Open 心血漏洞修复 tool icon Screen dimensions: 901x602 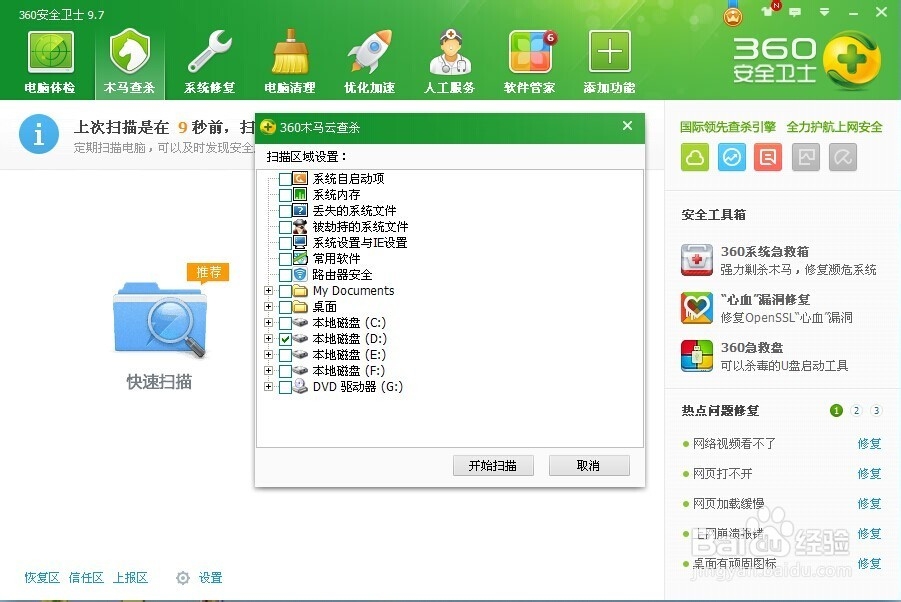pyautogui.click(x=696, y=308)
